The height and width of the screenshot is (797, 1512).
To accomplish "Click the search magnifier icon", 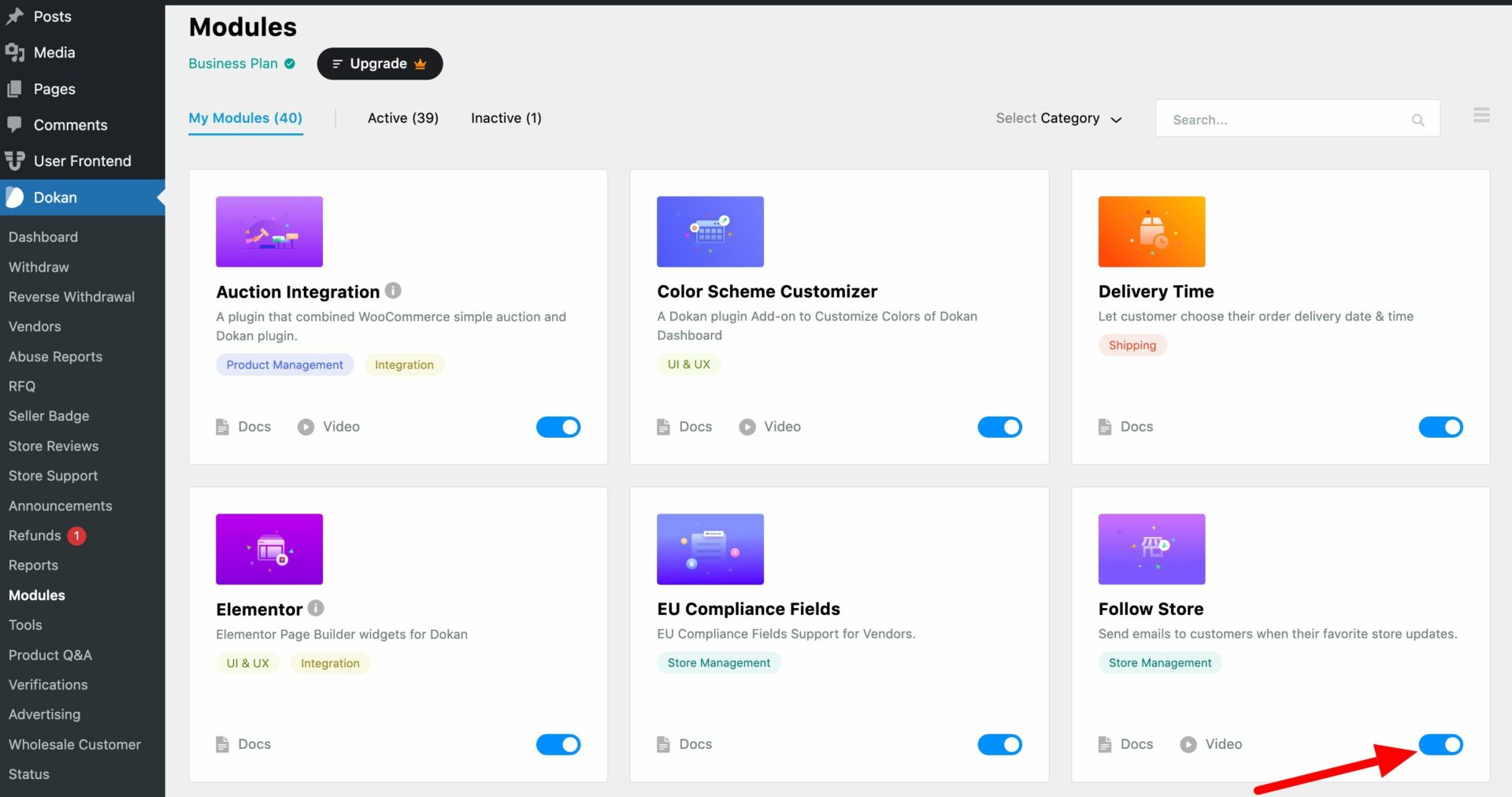I will click(x=1417, y=120).
